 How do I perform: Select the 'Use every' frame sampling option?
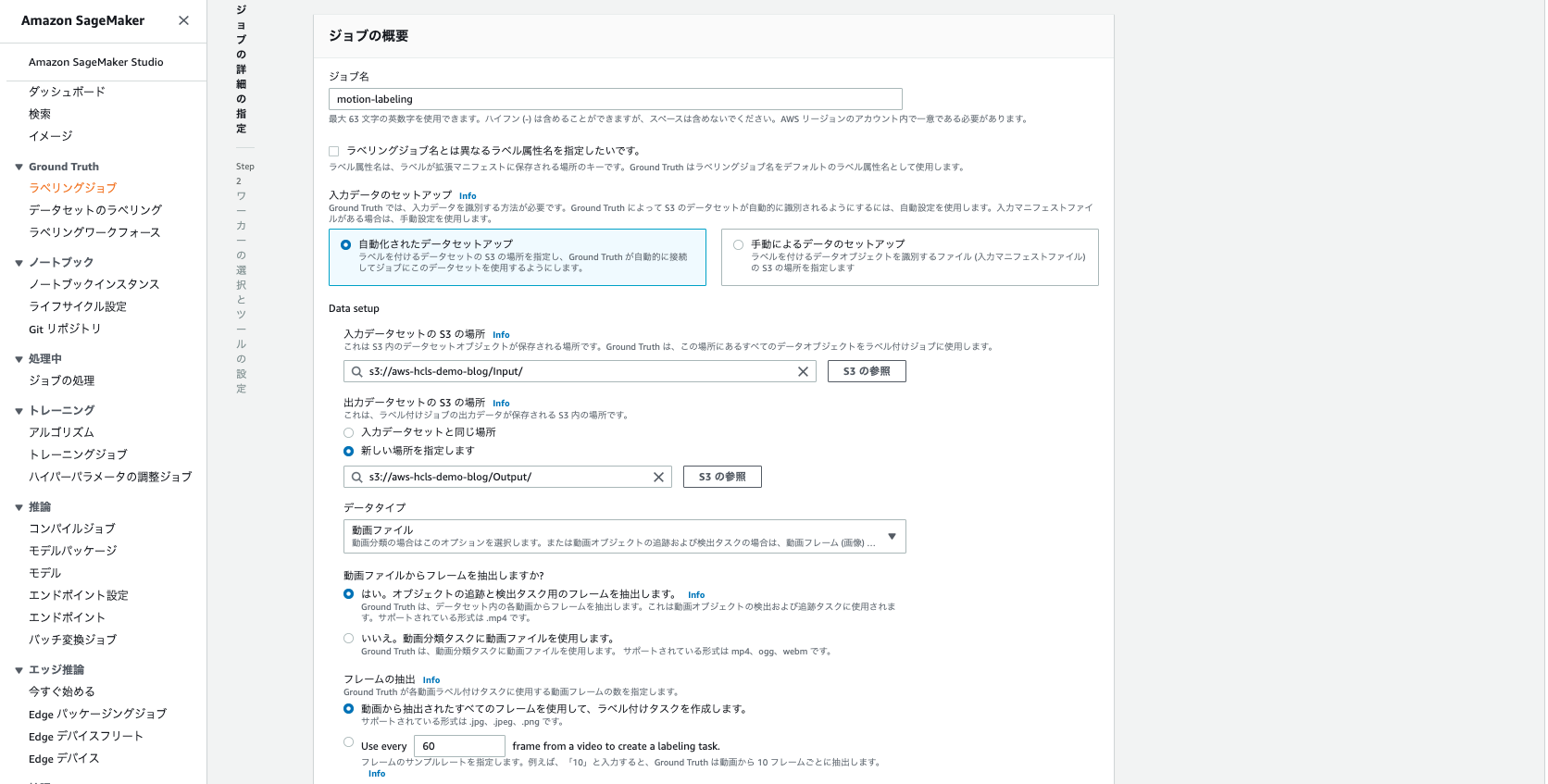[348, 741]
